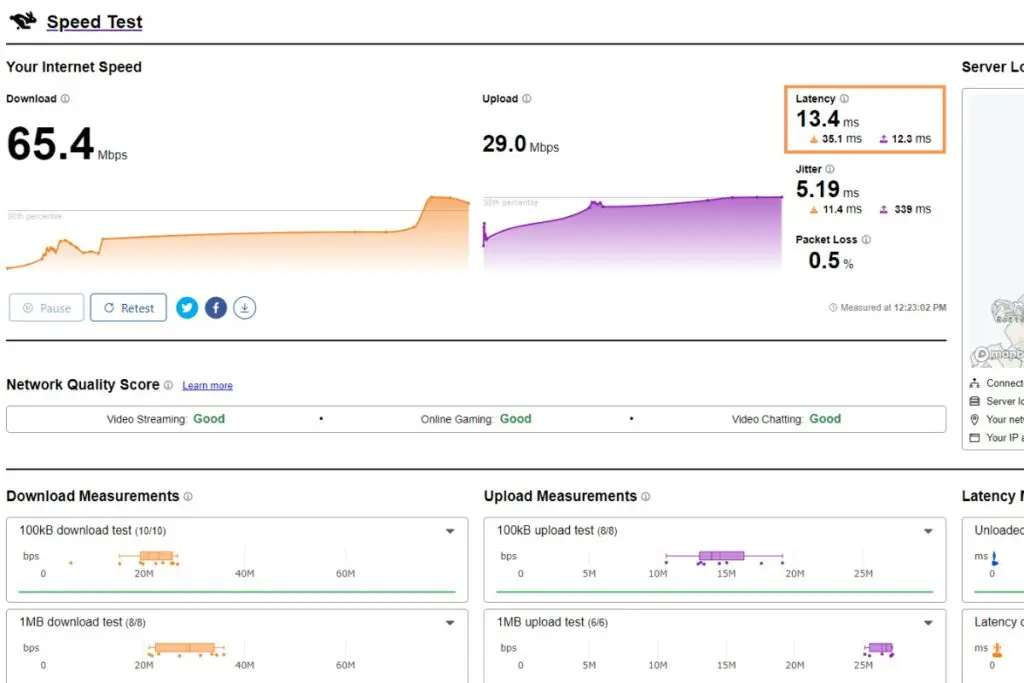The width and height of the screenshot is (1024, 683).
Task: Click the Your IP address icon
Action: (976, 437)
